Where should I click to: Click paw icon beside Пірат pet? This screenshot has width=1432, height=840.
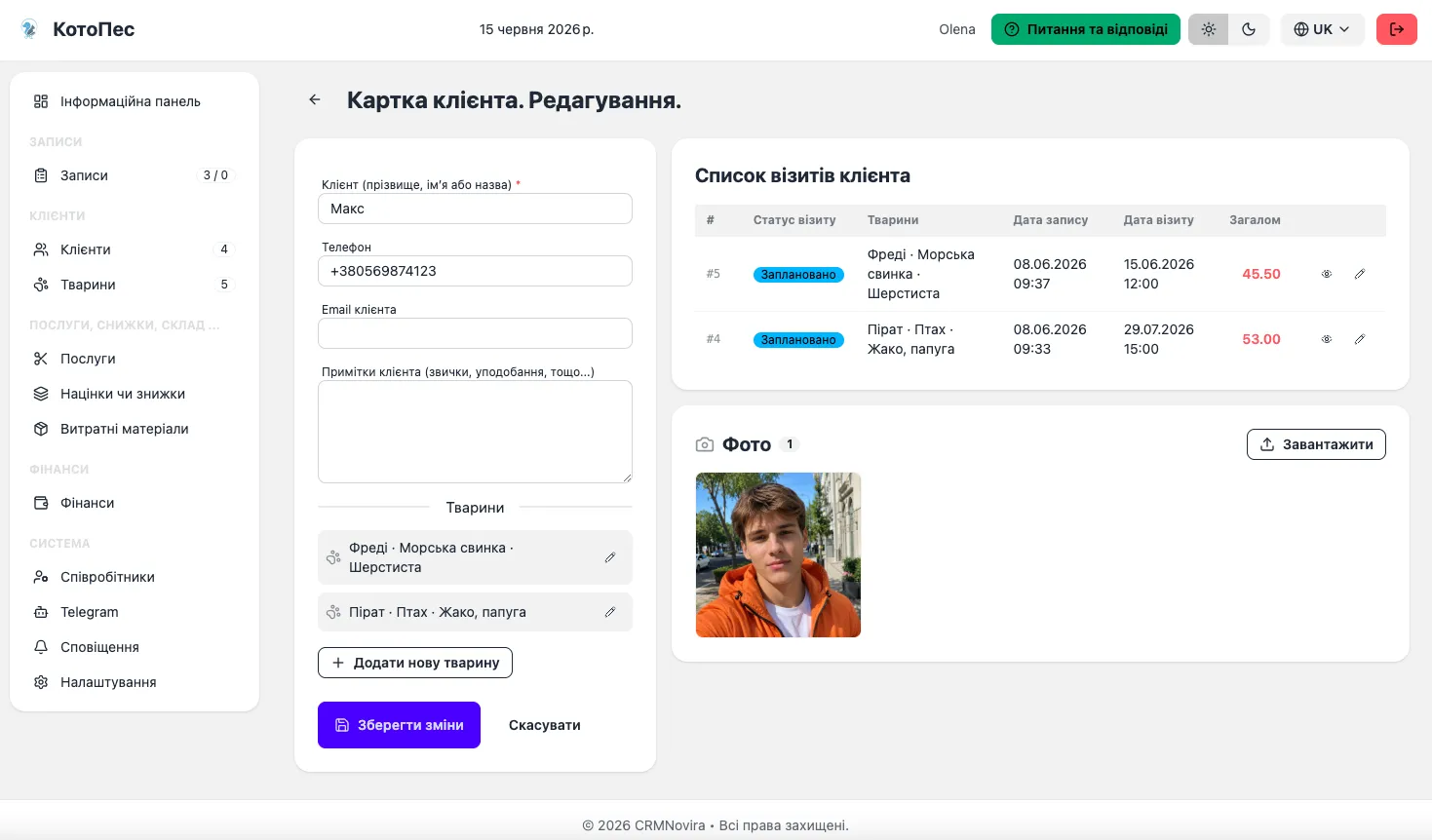click(333, 612)
